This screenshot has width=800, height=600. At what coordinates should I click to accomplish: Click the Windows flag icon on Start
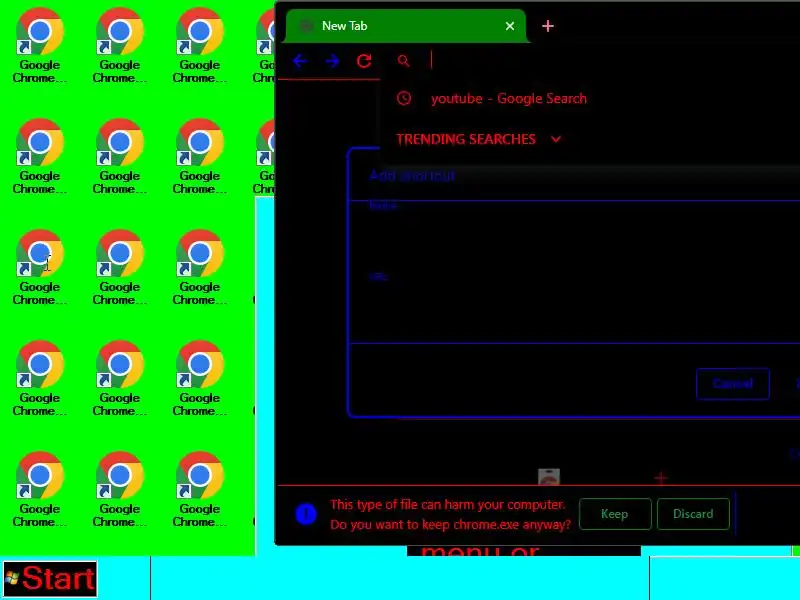(12, 578)
